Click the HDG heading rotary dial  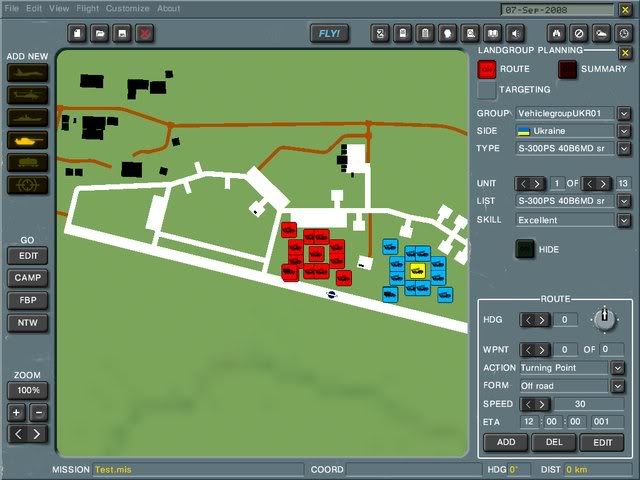click(603, 320)
